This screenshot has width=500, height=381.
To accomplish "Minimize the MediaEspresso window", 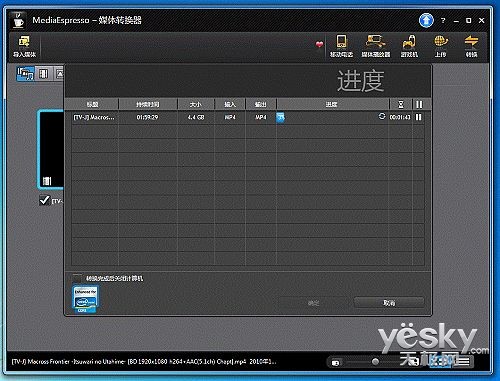I will tap(456, 21).
